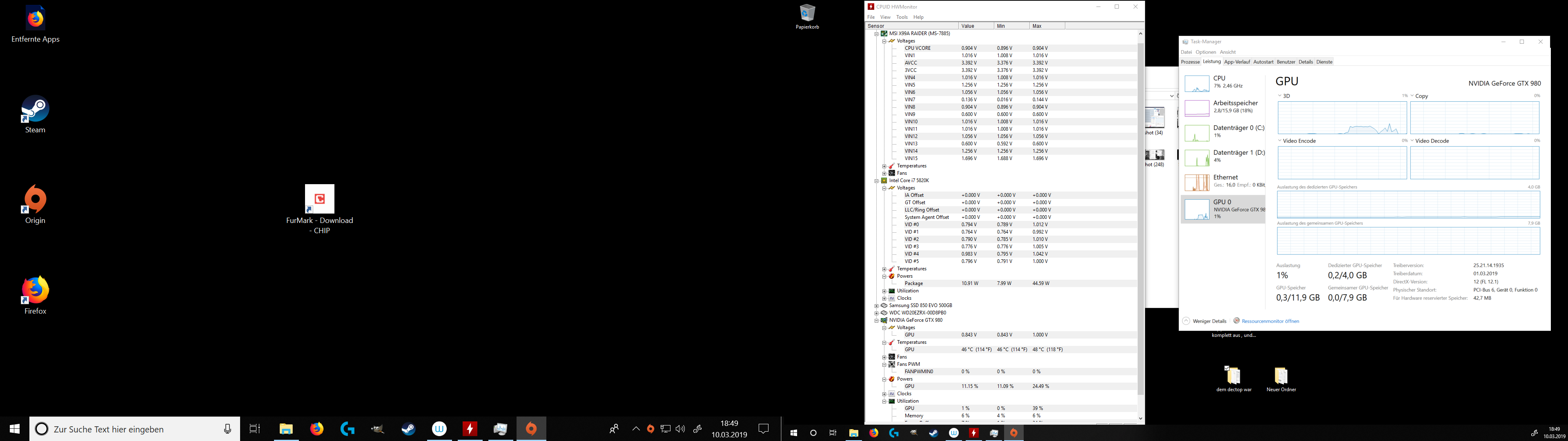Switch to the Prozesse tab
This screenshot has width=1568, height=441.
pos(1190,62)
